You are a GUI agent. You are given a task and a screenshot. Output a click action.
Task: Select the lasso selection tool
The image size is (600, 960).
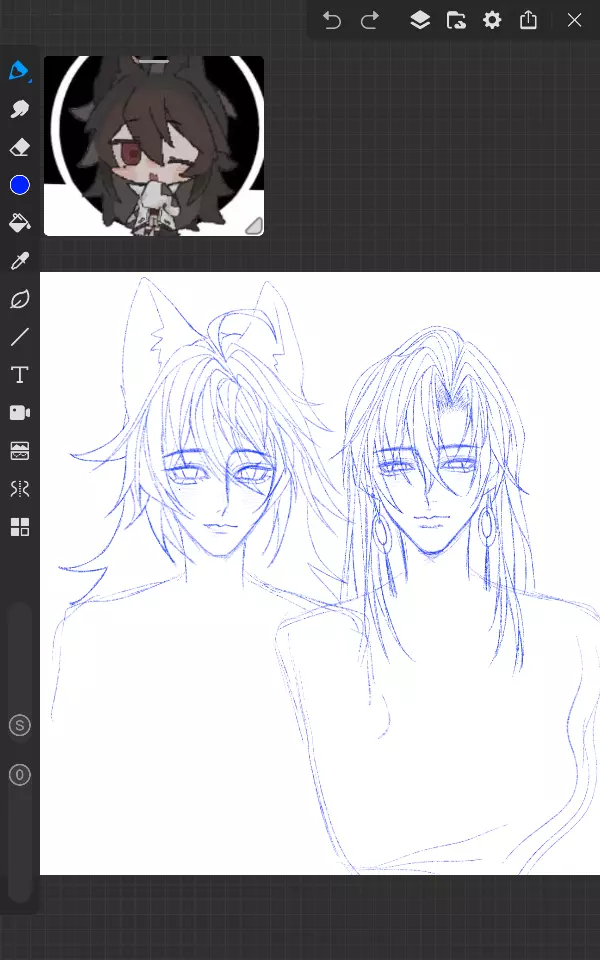pos(19,299)
